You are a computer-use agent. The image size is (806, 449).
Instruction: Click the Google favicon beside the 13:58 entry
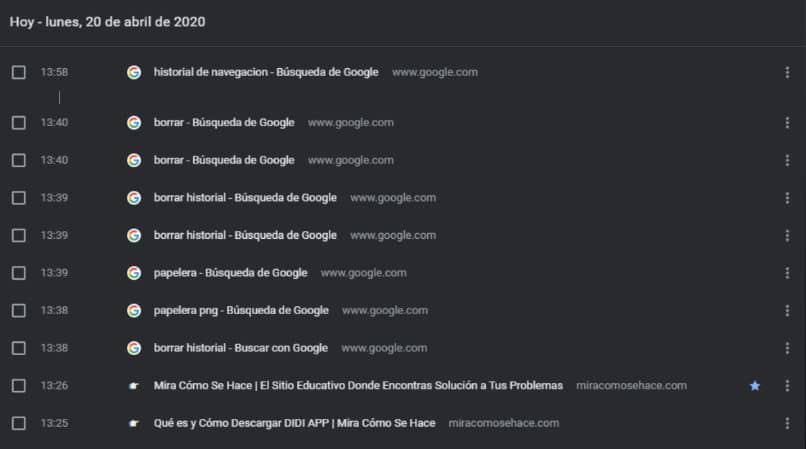pos(134,72)
